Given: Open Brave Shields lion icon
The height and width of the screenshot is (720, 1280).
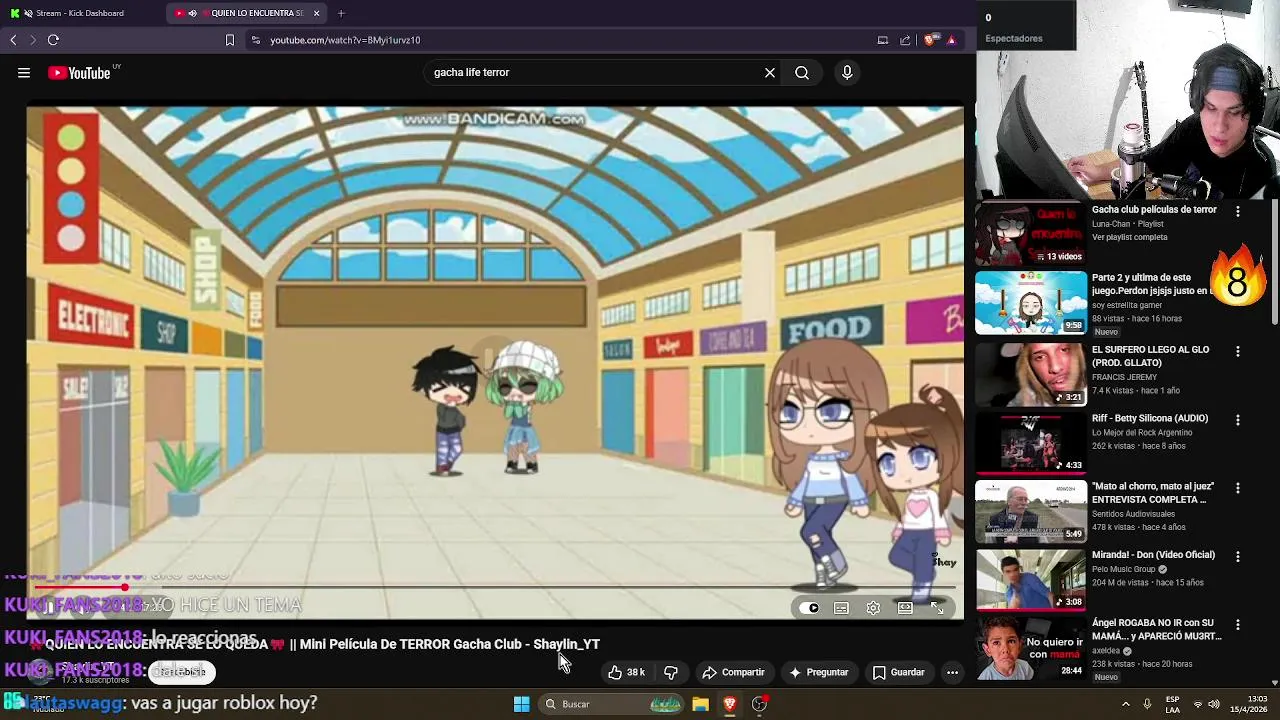Looking at the screenshot, I should pyautogui.click(x=930, y=40).
